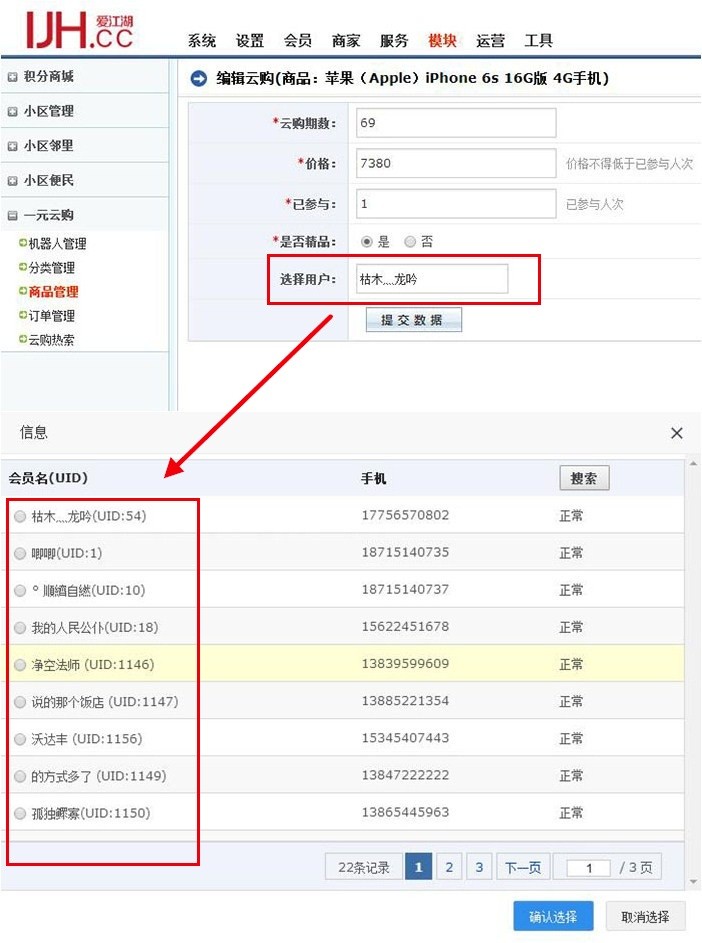Select user 唧唧 (UID:1)

point(20,553)
